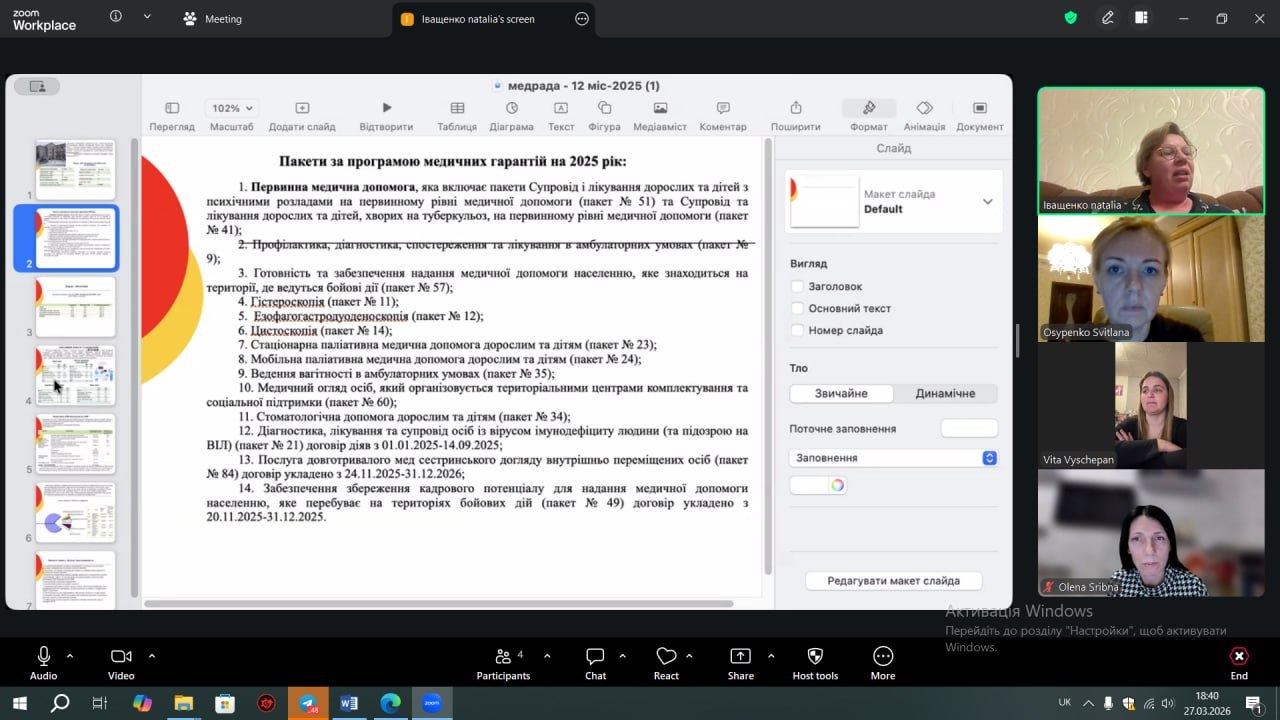Open the Заповнення fill type dropdown
Image resolution: width=1280 pixels, height=720 pixels.
(x=893, y=458)
